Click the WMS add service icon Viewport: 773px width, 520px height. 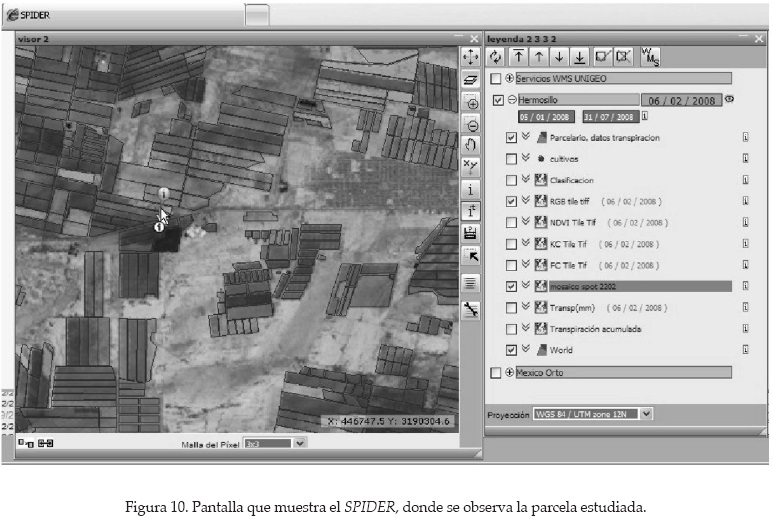pyautogui.click(x=648, y=57)
